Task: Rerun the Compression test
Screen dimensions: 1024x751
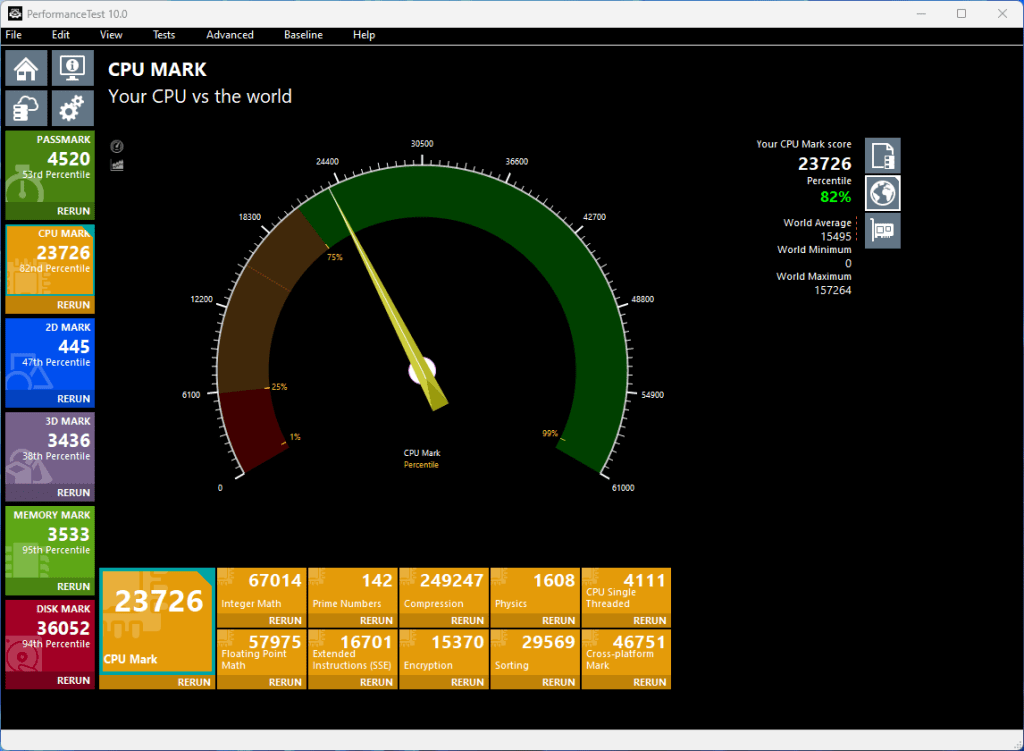Action: pyautogui.click(x=444, y=620)
